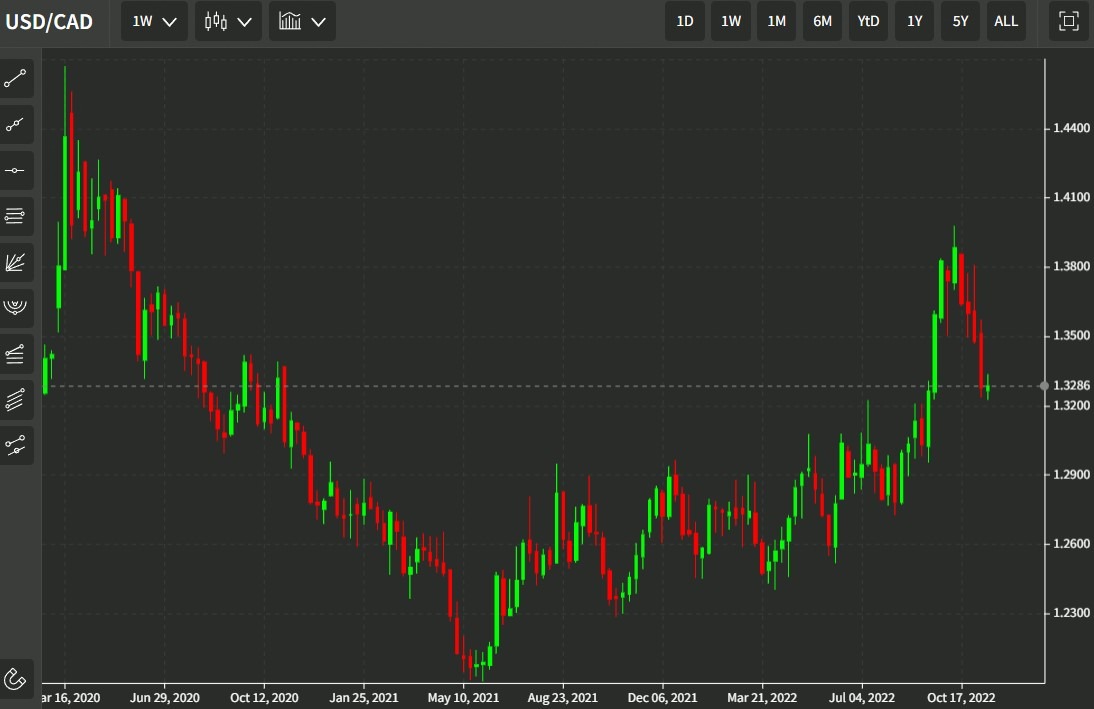This screenshot has width=1094, height=709.
Task: Click the Jun 29, 2020 date label
Action: (x=165, y=698)
